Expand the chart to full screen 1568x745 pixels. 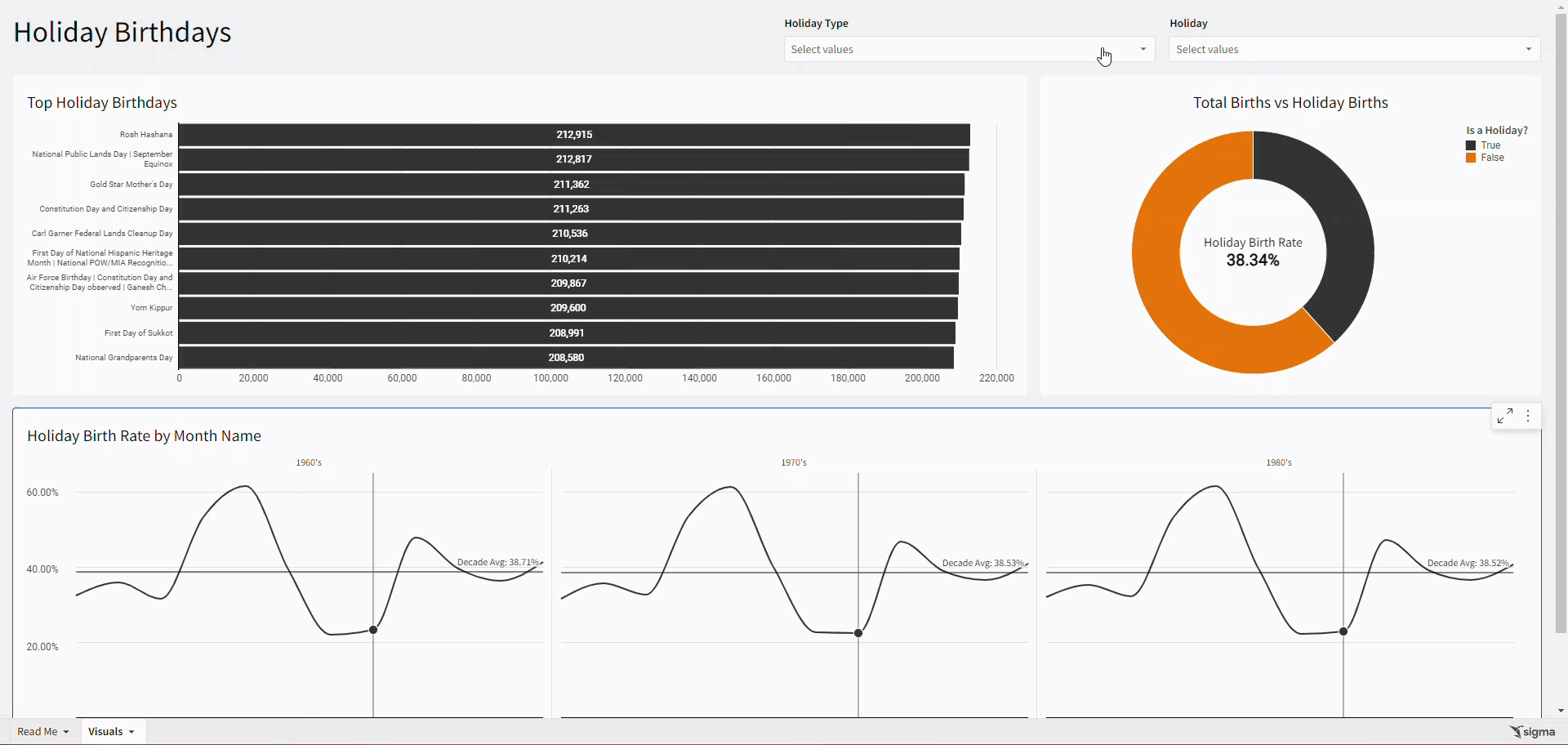(x=1505, y=417)
